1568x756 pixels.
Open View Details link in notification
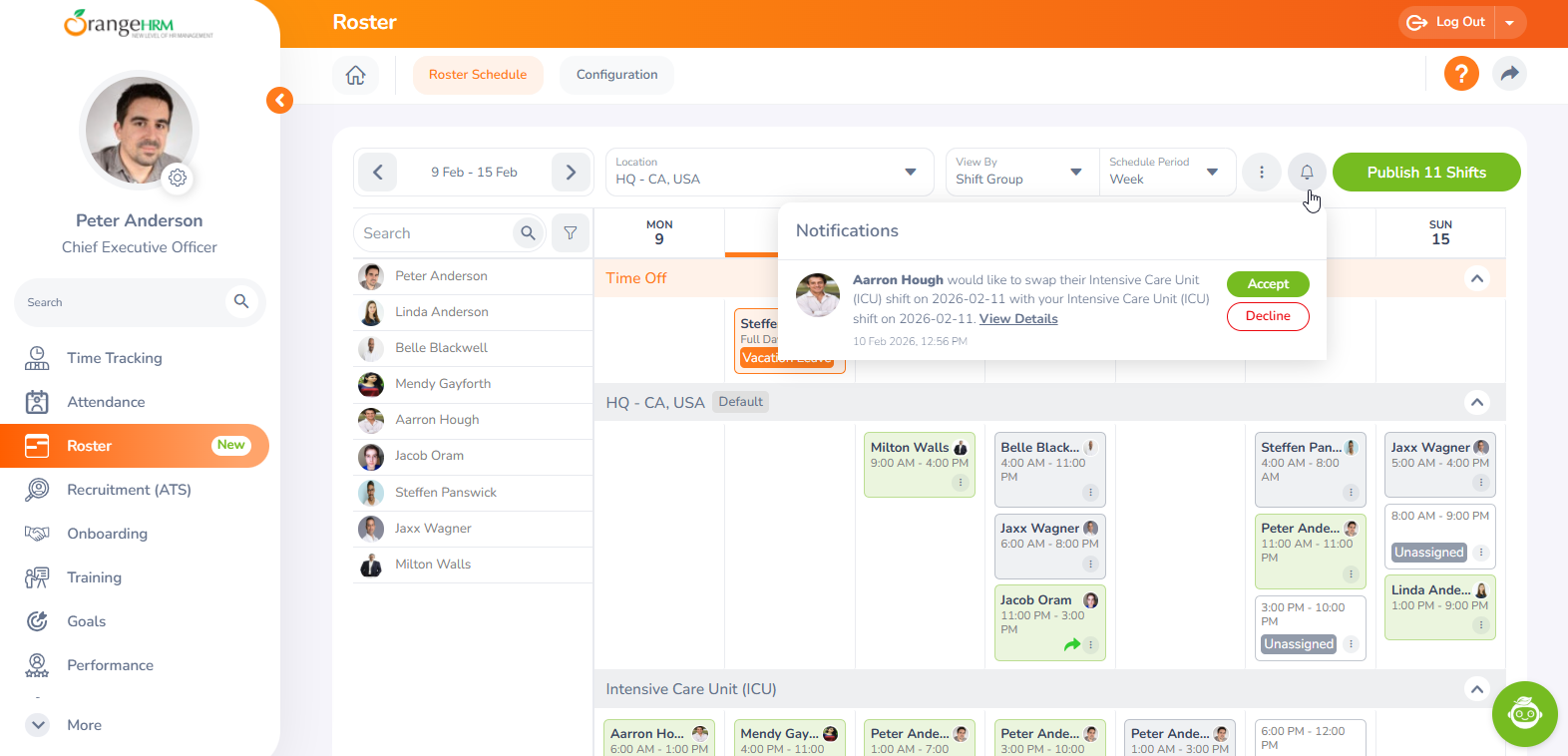click(x=1017, y=319)
